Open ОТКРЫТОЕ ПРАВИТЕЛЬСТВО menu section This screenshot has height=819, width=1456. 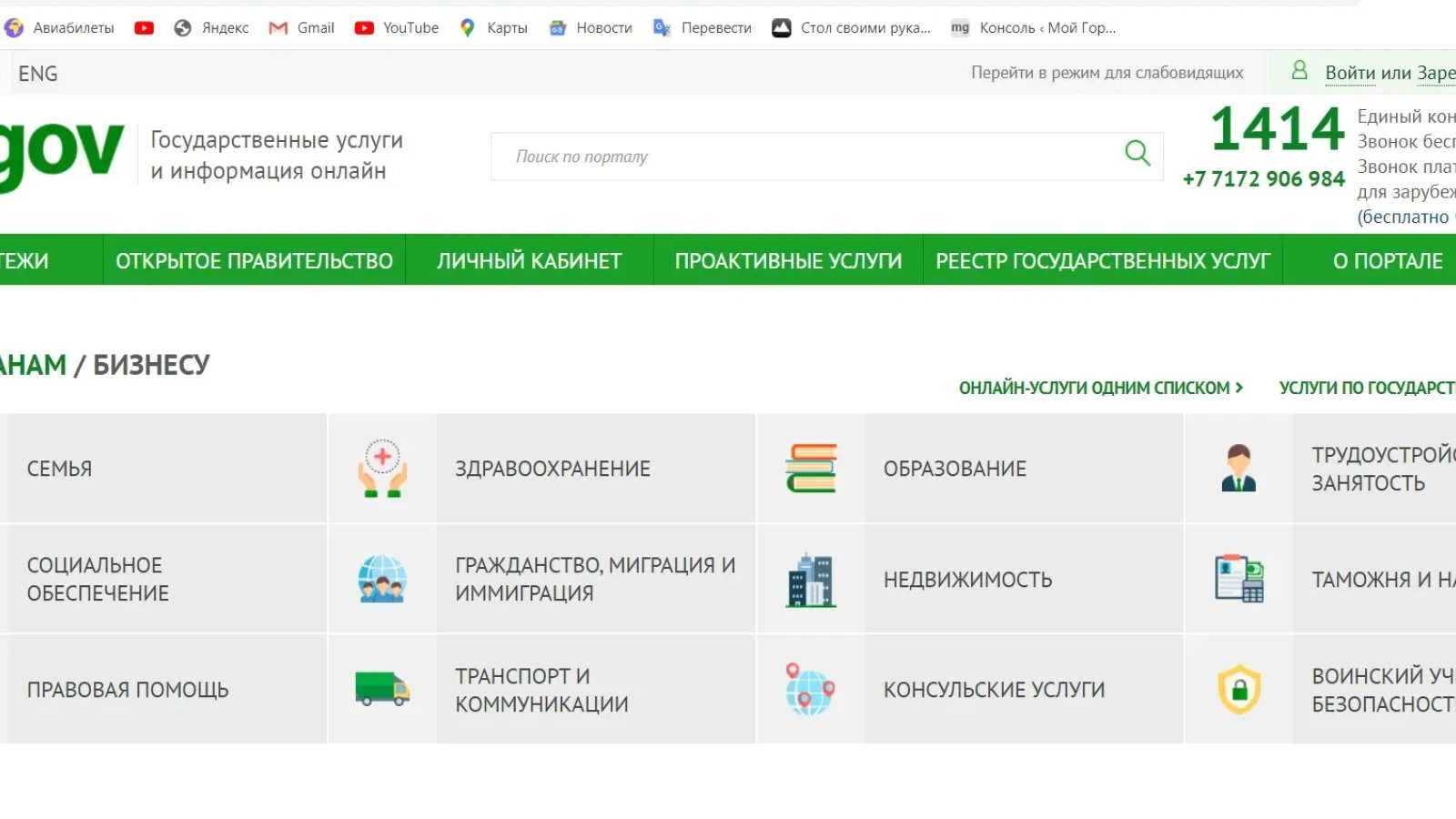(254, 261)
